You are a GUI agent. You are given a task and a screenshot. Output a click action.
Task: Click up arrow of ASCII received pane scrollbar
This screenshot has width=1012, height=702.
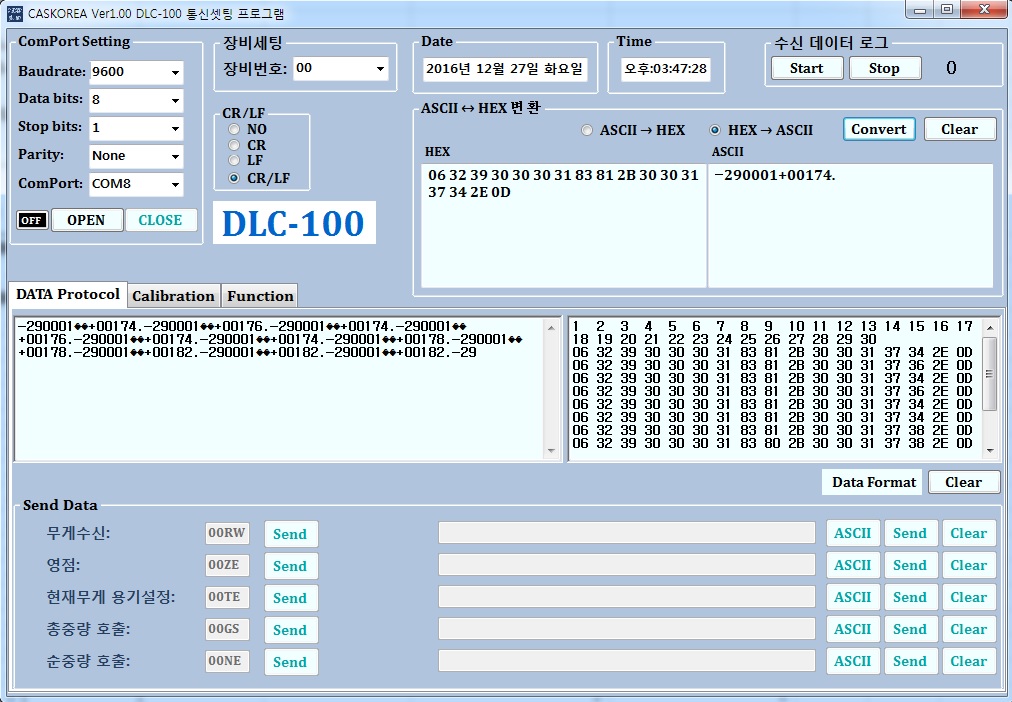pyautogui.click(x=551, y=328)
